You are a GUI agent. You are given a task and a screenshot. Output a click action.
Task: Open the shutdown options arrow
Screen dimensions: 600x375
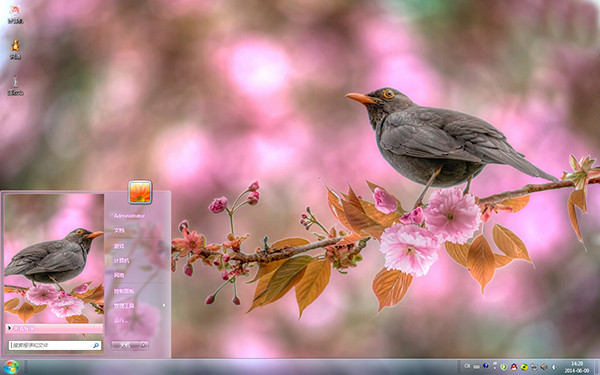click(x=144, y=345)
